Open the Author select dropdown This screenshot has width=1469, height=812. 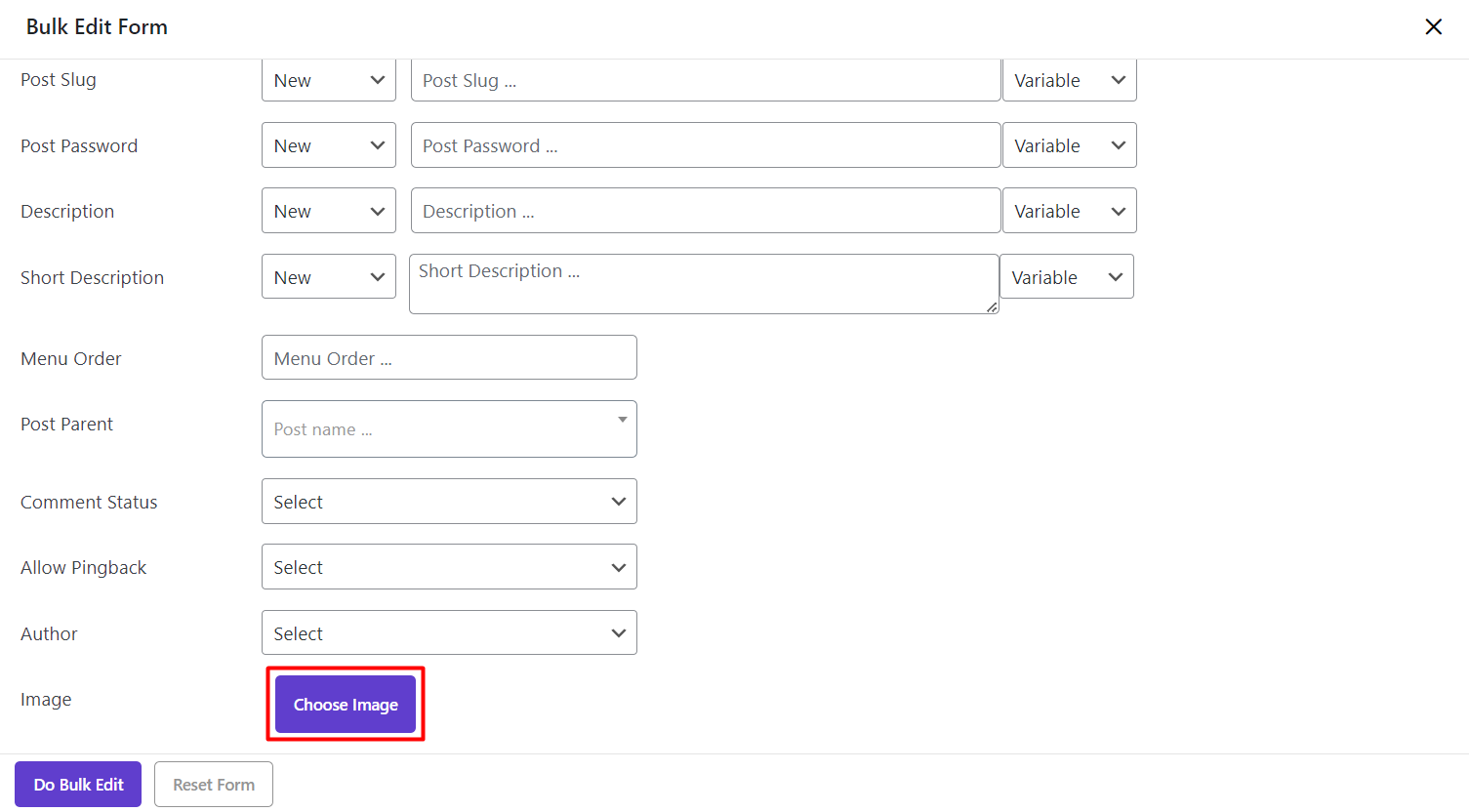(x=449, y=633)
